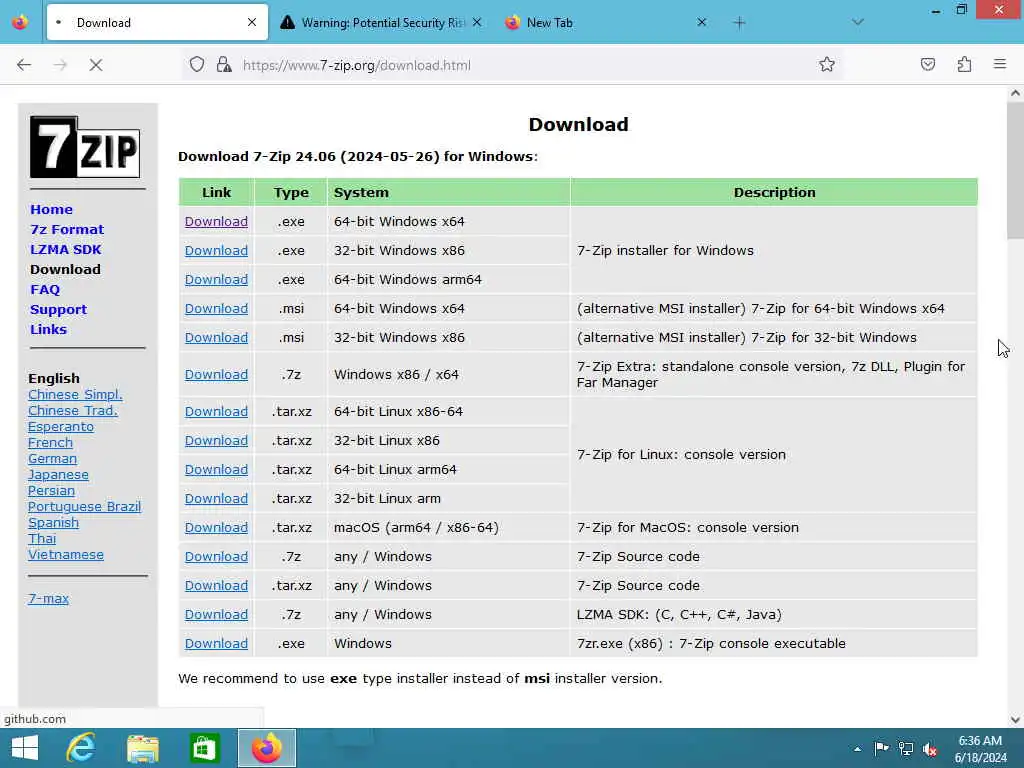Open the Firefox hamburger application menu

pyautogui.click(x=1000, y=64)
